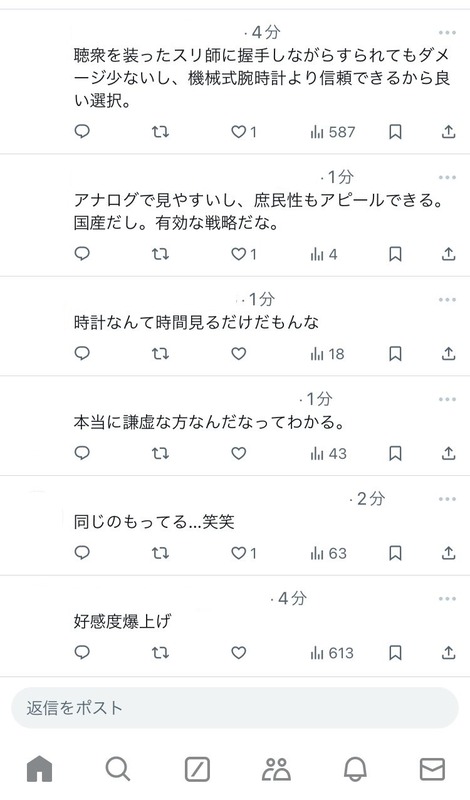Bookmark the 好感度爆上げ reply

395,653
